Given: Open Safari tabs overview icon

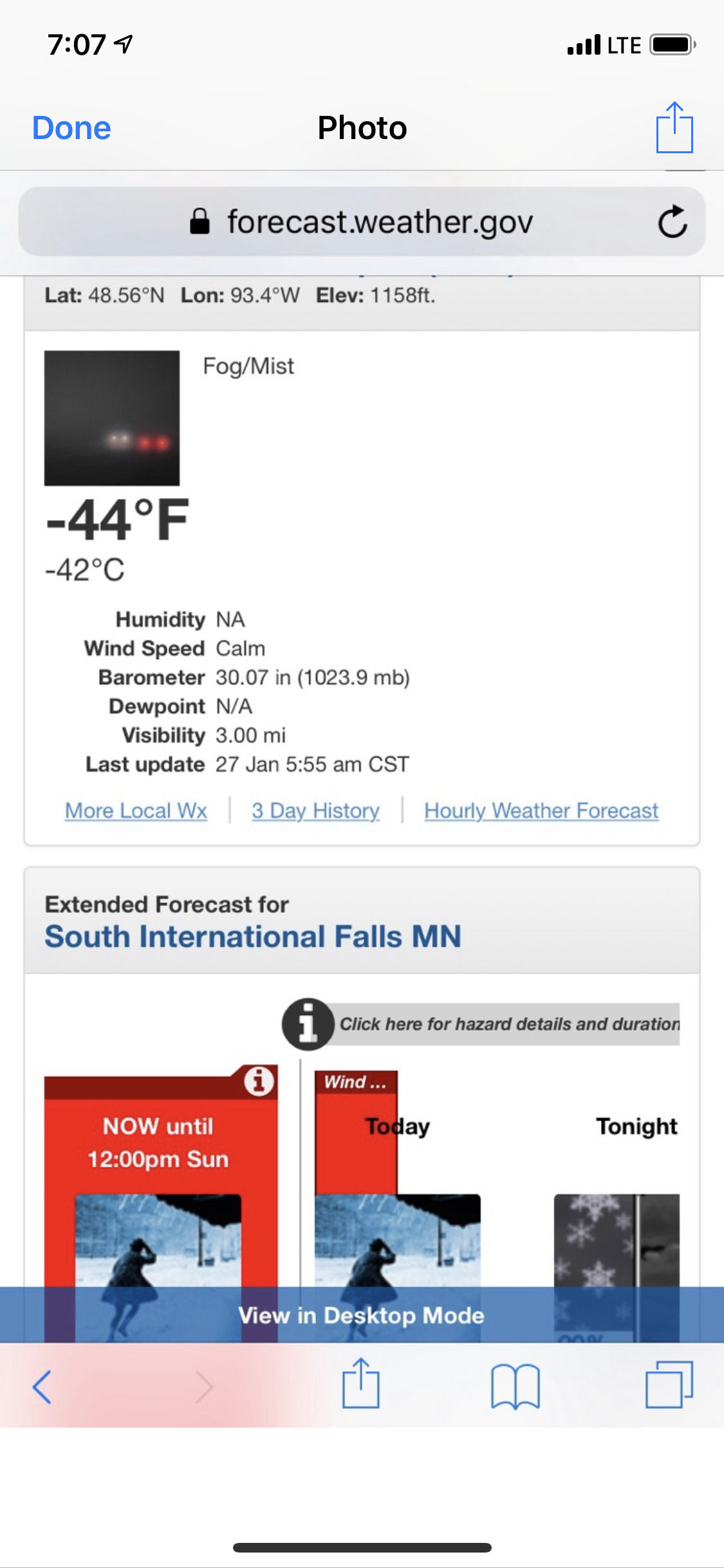Looking at the screenshot, I should (x=669, y=1385).
